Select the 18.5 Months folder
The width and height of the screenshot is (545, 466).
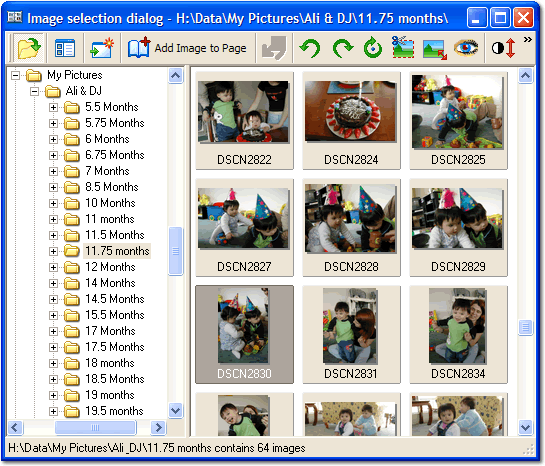pos(115,379)
